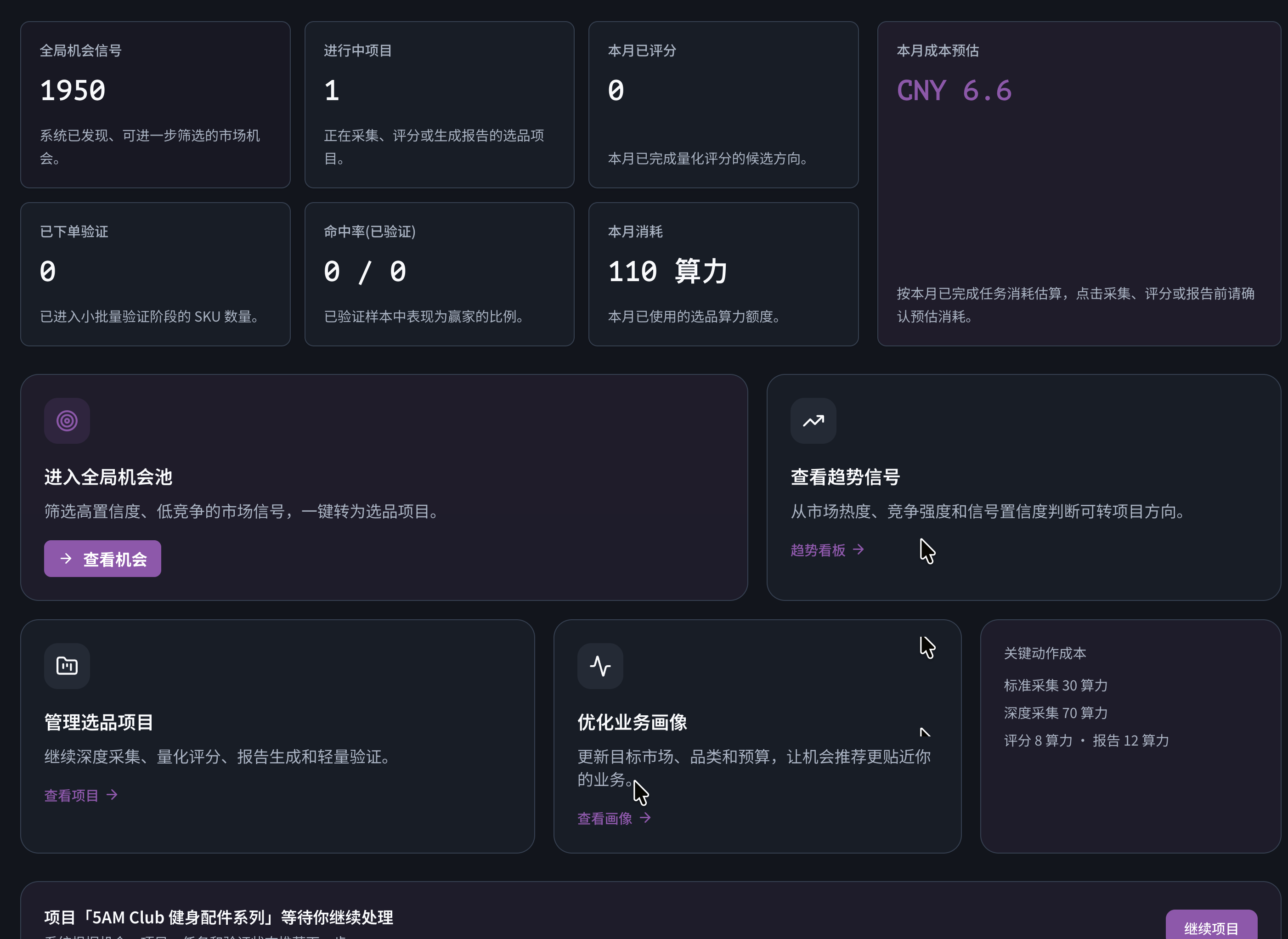The image size is (1288, 939).
Task: Click the 评分 8 算力 · 报告 12 算力 line
Action: coord(1086,741)
